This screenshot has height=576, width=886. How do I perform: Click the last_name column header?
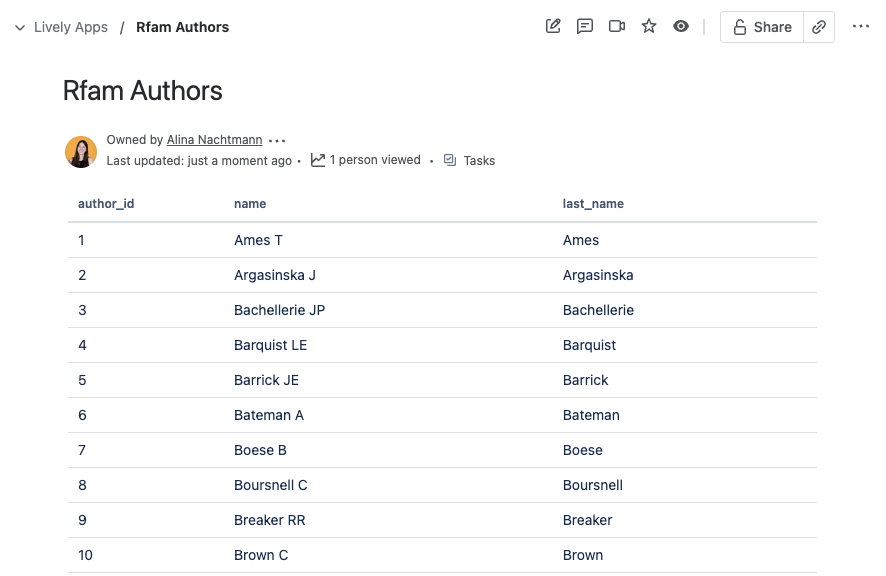592,203
